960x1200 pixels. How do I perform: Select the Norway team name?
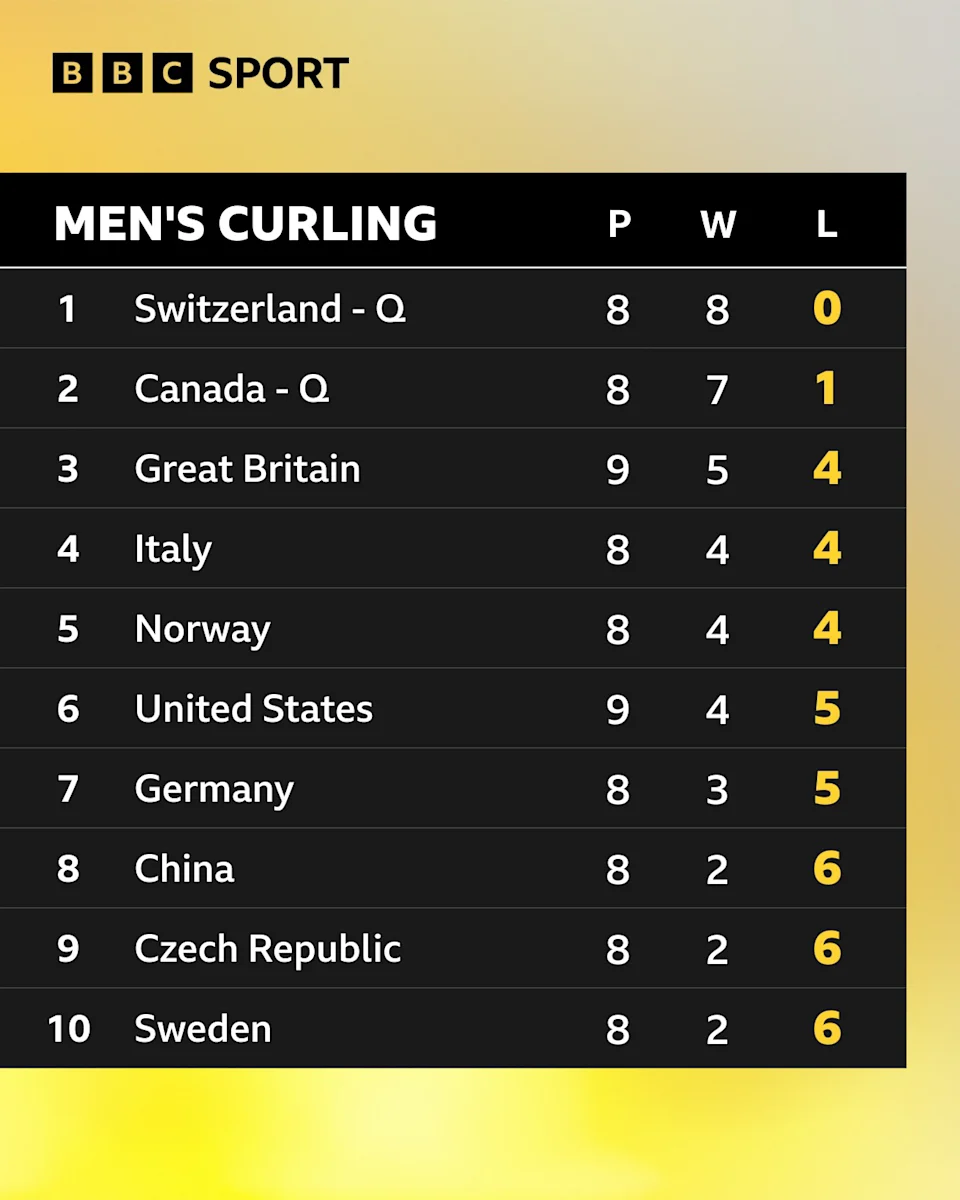pyautogui.click(x=202, y=629)
